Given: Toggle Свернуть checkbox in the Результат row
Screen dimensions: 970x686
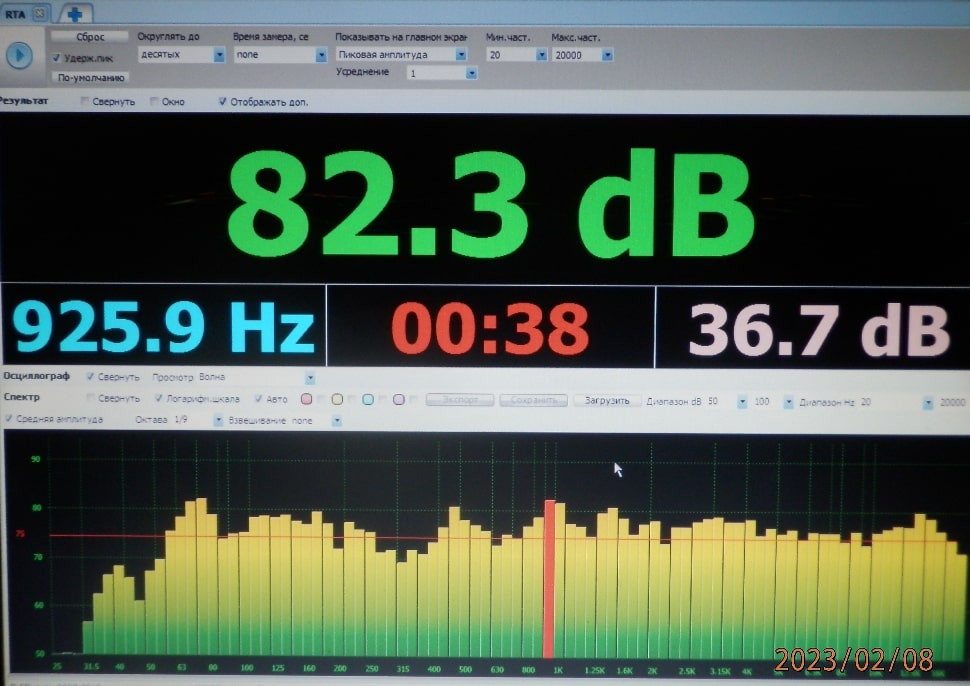Looking at the screenshot, I should coord(85,101).
